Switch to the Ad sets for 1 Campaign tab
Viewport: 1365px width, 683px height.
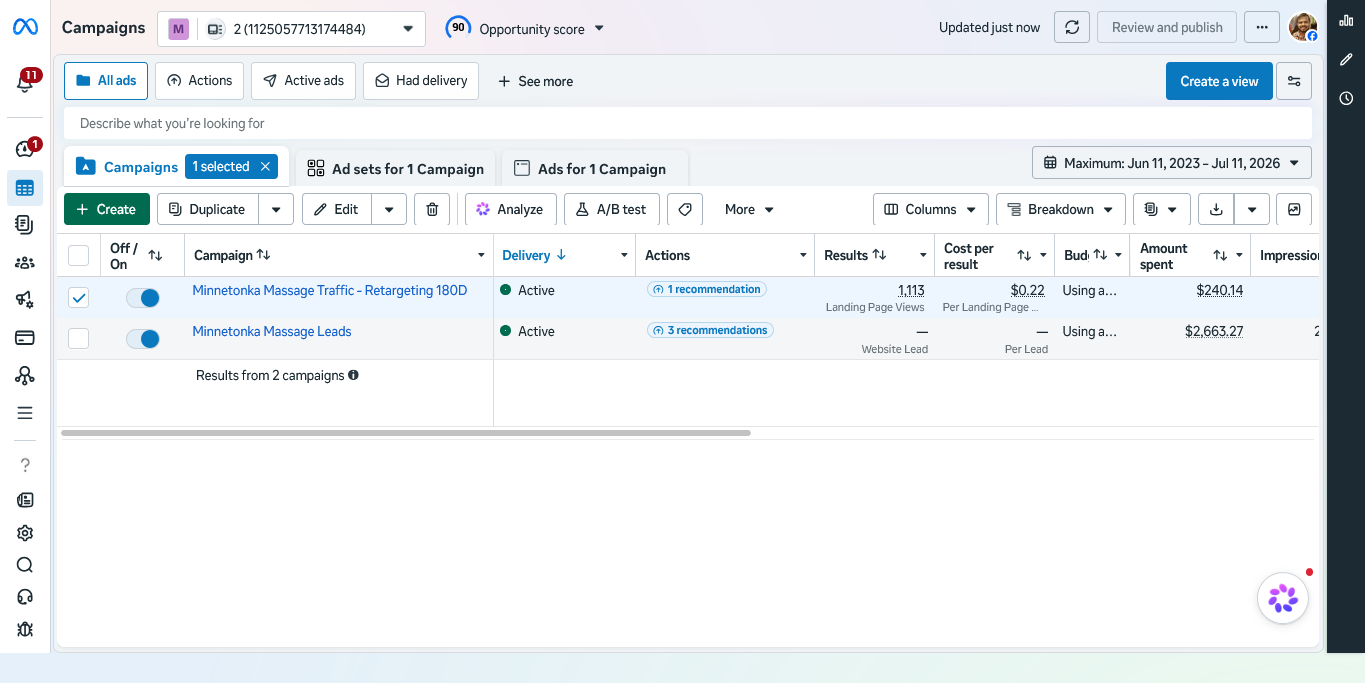click(x=396, y=169)
